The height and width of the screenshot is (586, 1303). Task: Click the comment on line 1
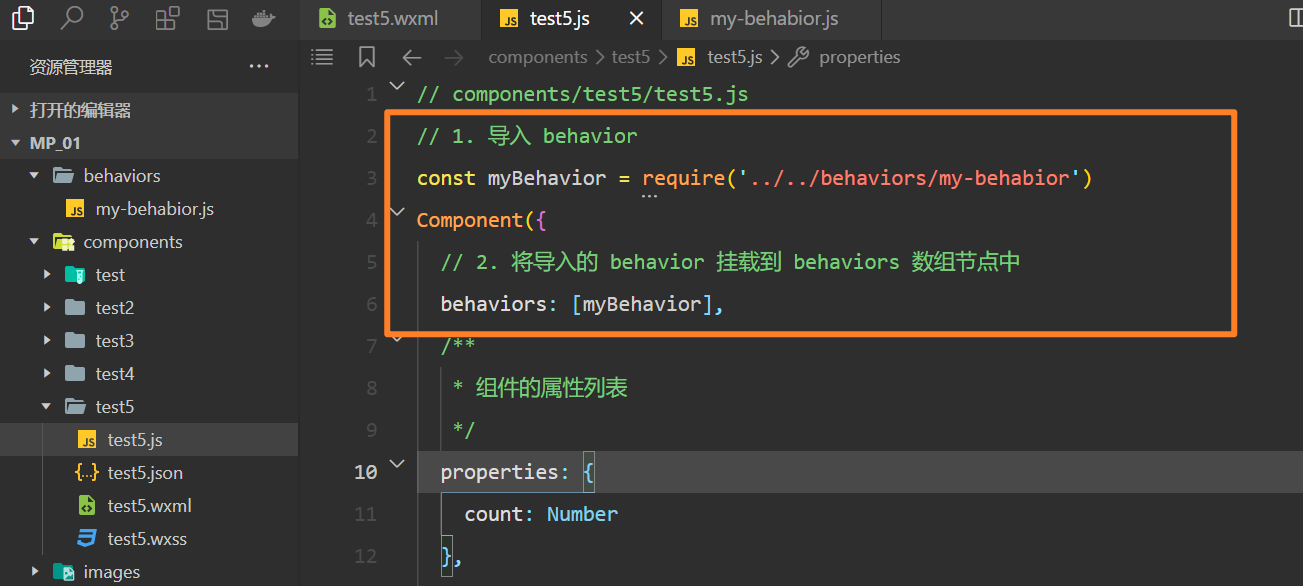point(582,94)
